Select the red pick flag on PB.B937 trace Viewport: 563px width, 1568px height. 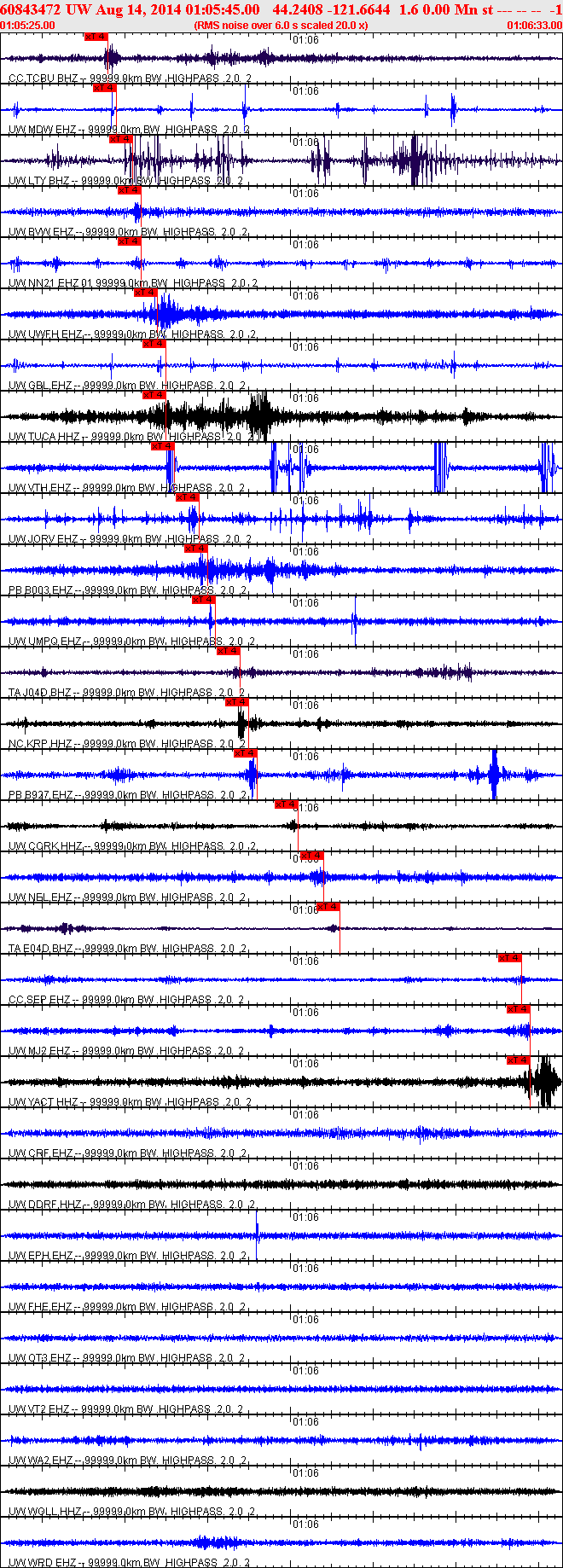pos(245,753)
